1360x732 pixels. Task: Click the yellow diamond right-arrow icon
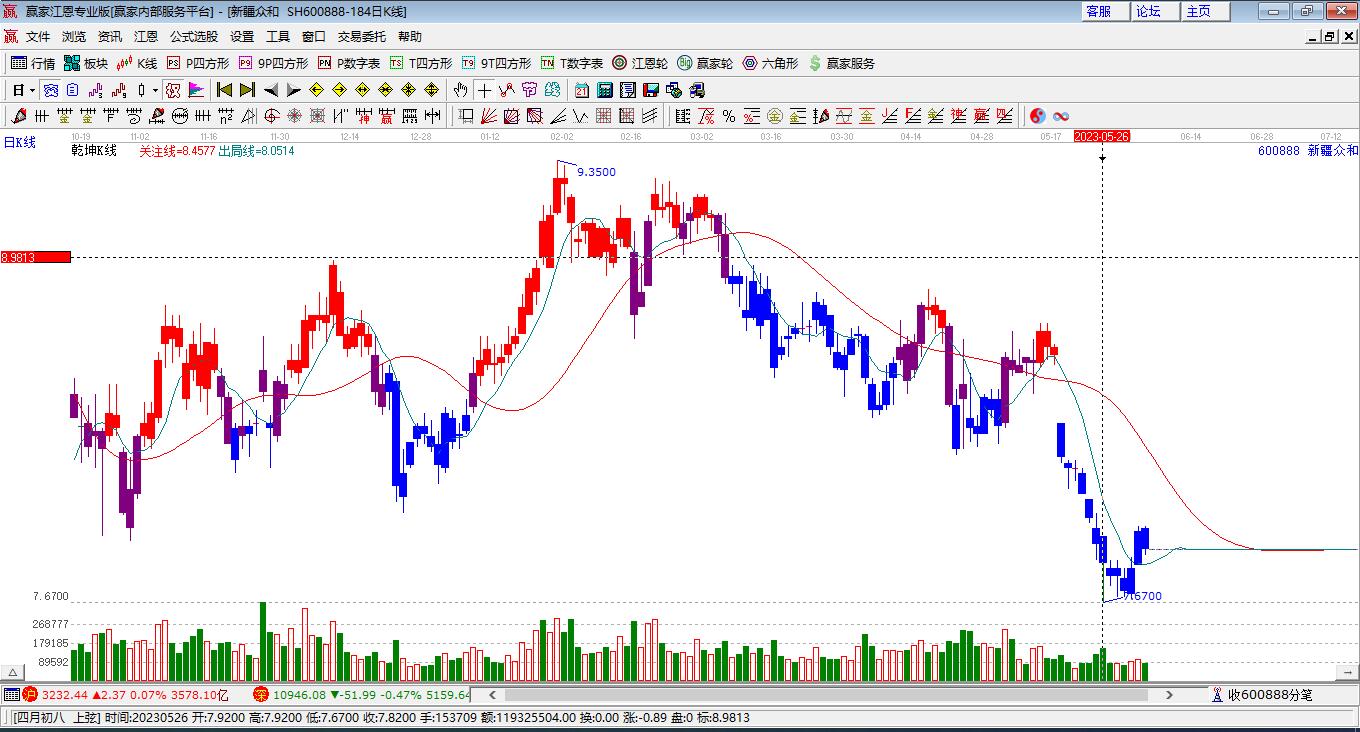click(340, 90)
